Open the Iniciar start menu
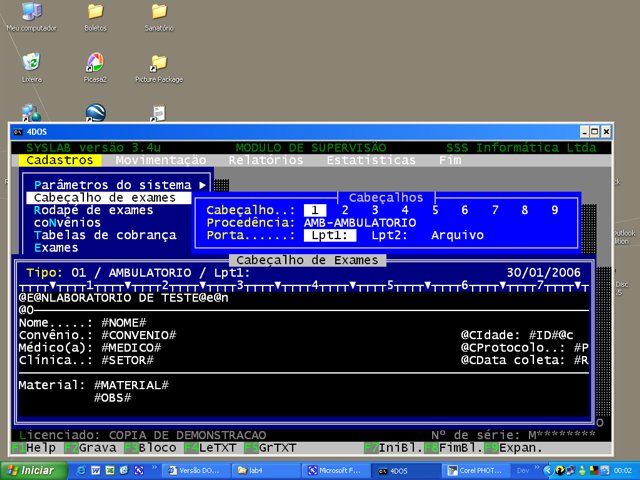This screenshot has height=480, width=640. [33, 471]
